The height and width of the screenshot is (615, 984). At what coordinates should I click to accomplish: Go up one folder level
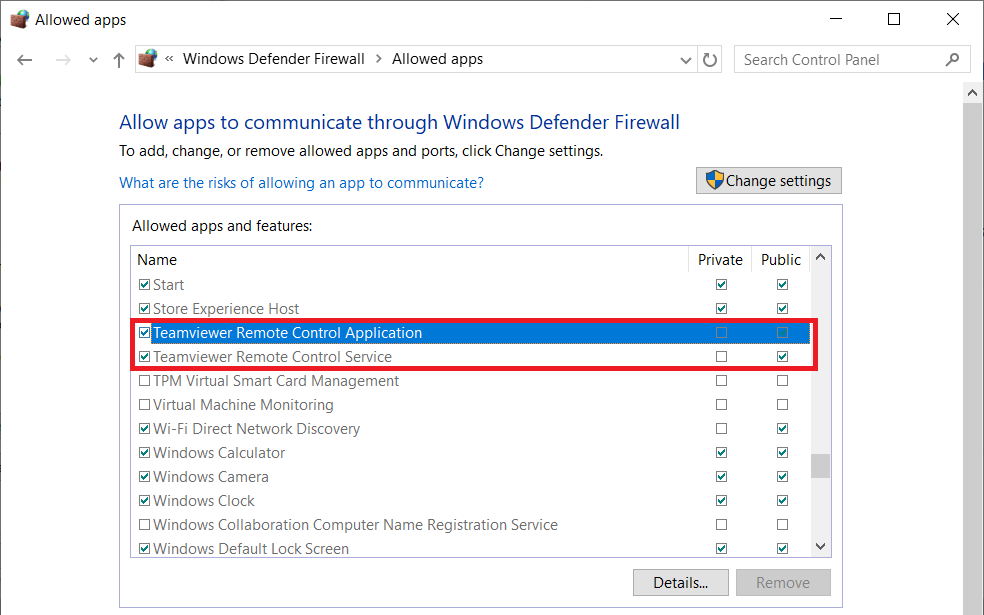[117, 59]
